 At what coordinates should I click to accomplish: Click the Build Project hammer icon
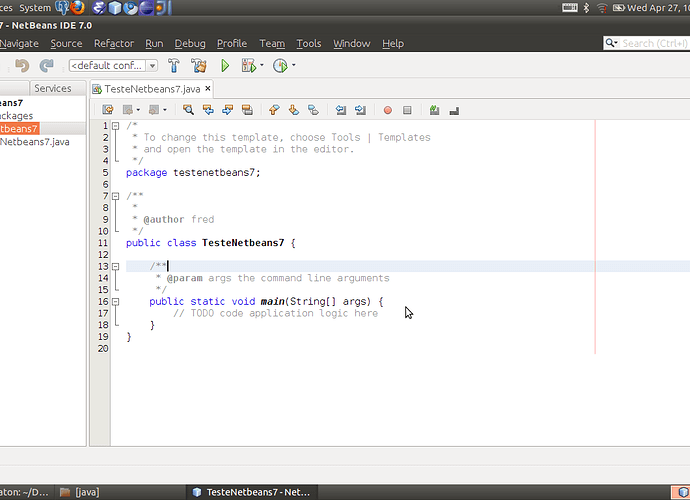point(174,66)
